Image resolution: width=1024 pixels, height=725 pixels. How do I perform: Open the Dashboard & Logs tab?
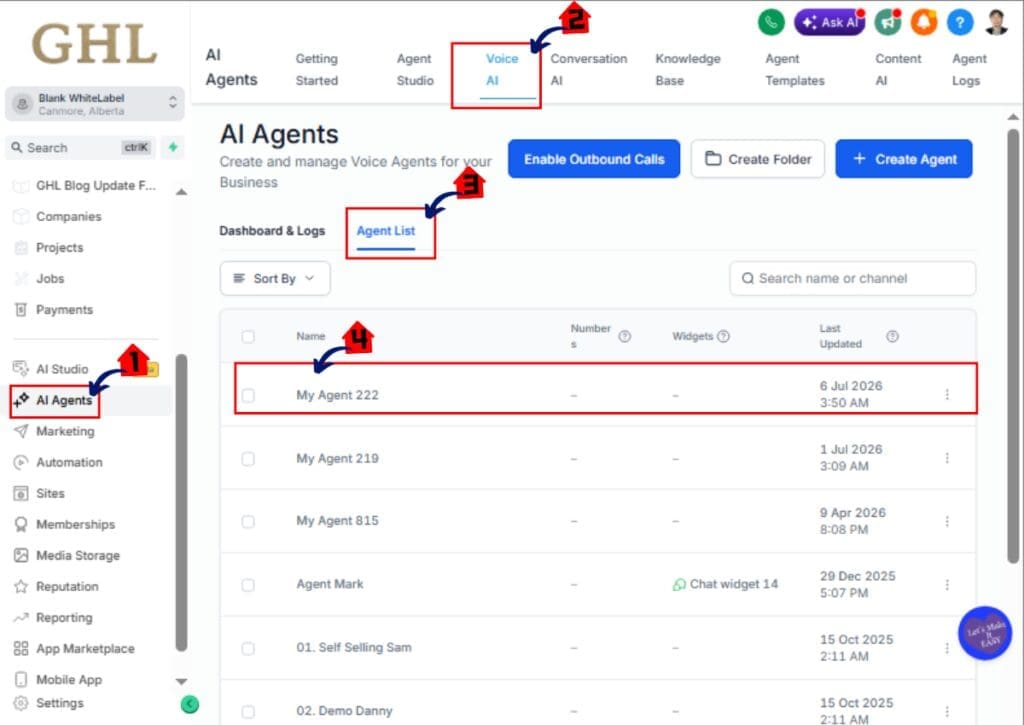(272, 231)
